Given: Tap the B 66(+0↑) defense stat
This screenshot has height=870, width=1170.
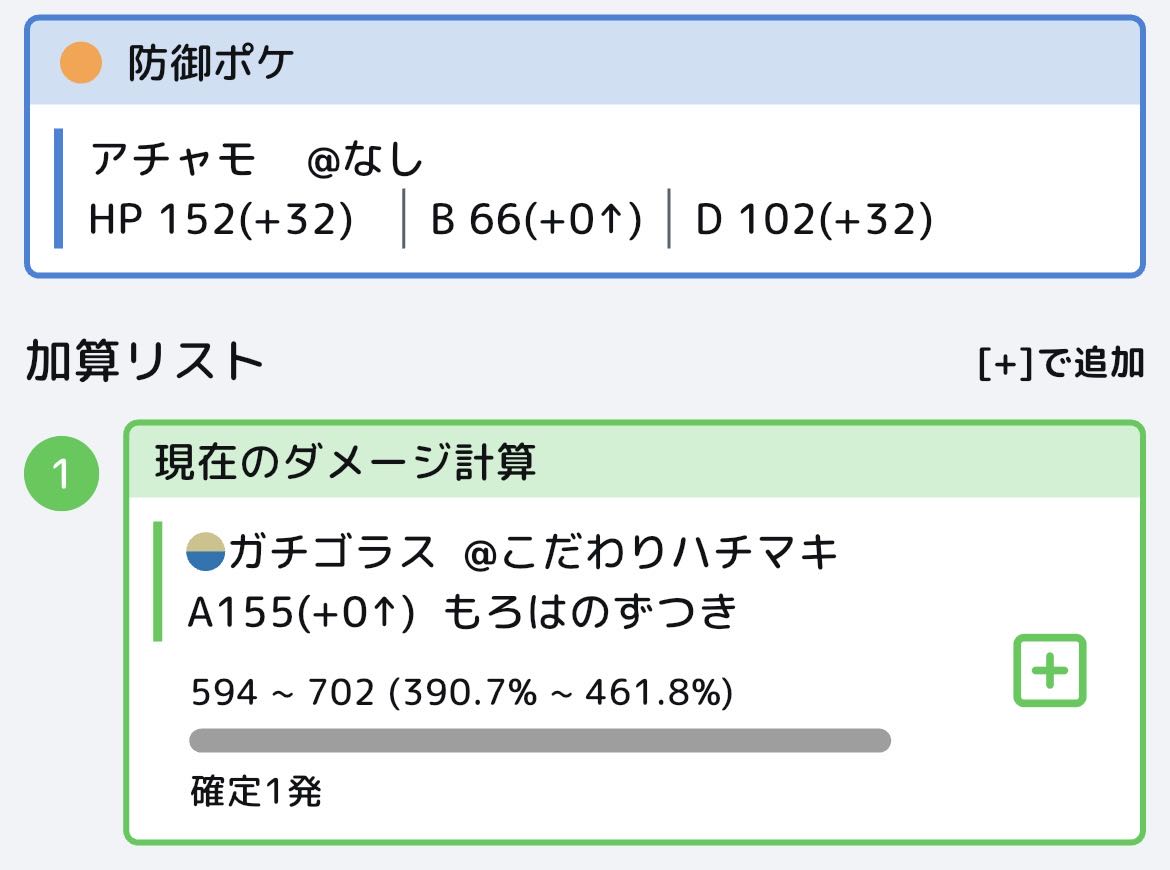Looking at the screenshot, I should point(536,220).
